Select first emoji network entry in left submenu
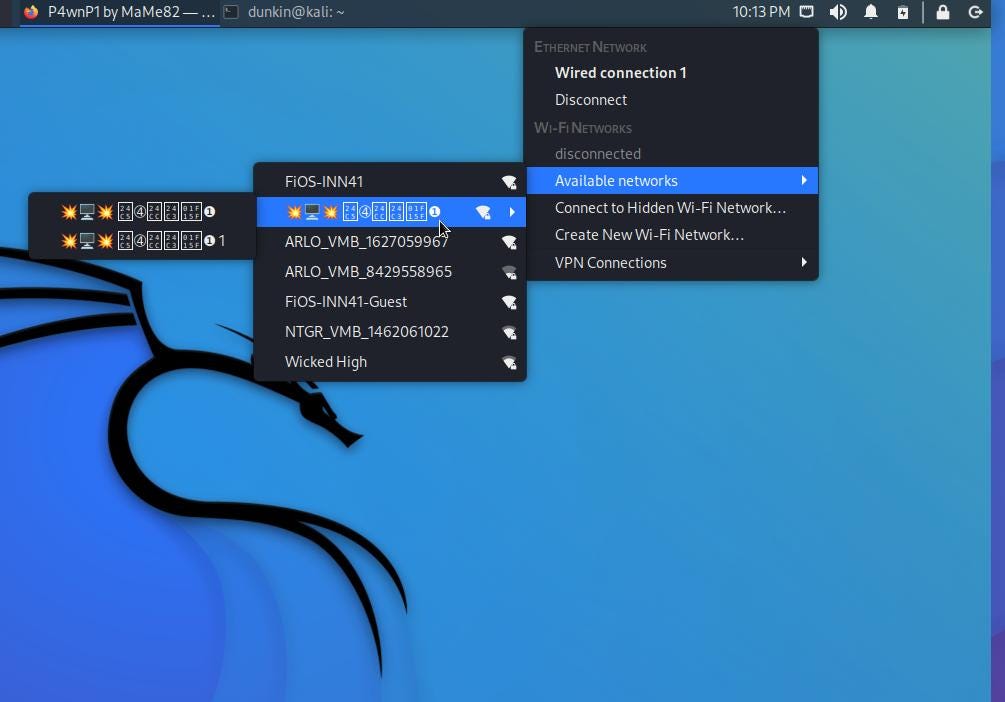Viewport: 1005px width, 702px height. tap(142, 211)
